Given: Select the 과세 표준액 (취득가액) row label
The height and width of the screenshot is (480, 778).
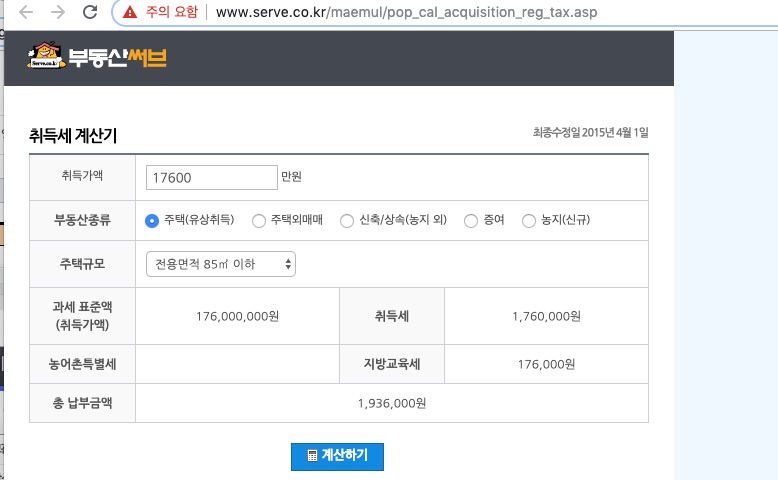Looking at the screenshot, I should pos(82,316).
